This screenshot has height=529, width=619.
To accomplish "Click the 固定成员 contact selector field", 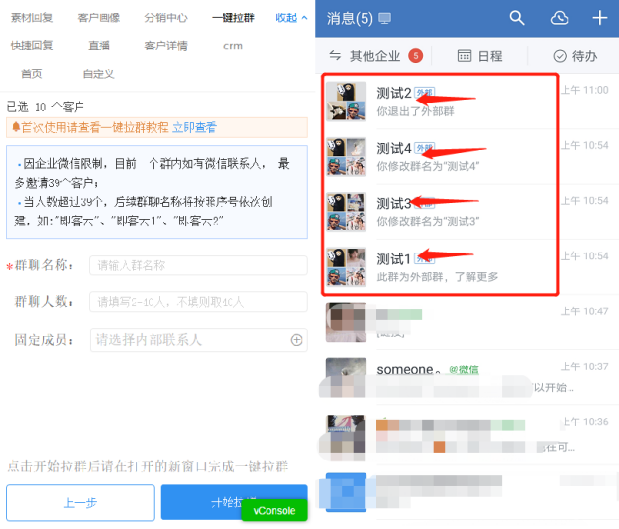I will tap(199, 340).
